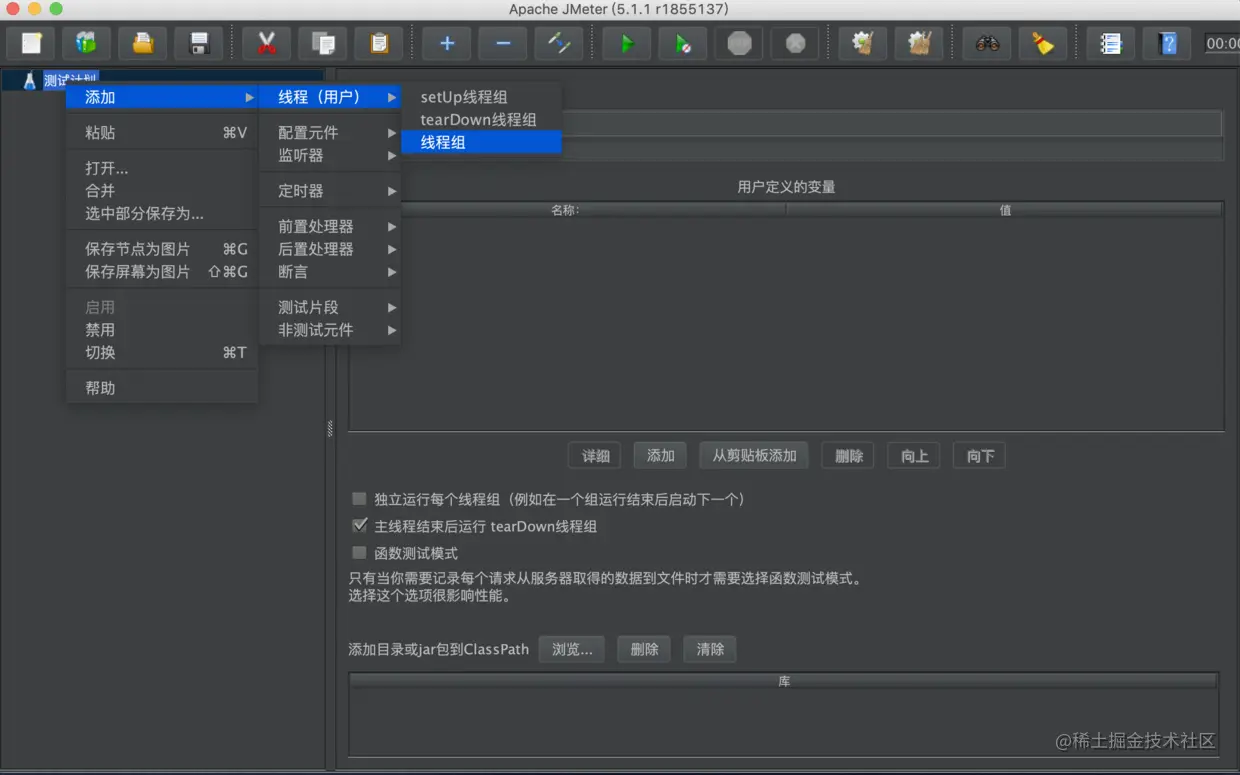Expand the 断言 submenu

[330, 272]
